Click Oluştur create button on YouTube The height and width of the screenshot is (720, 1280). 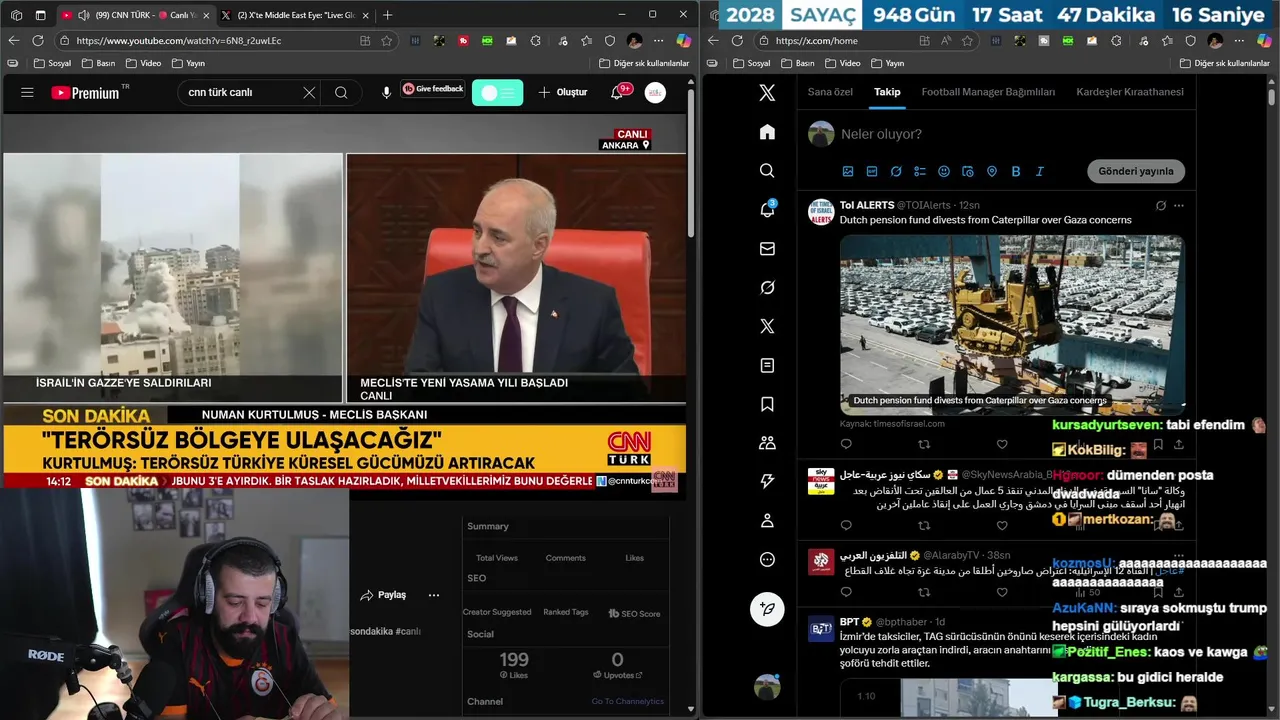click(x=563, y=92)
